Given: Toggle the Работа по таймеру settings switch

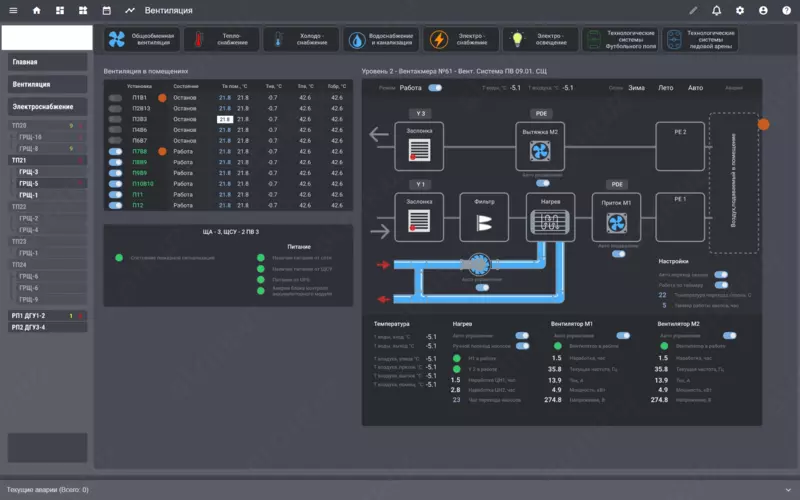Looking at the screenshot, I should [721, 285].
